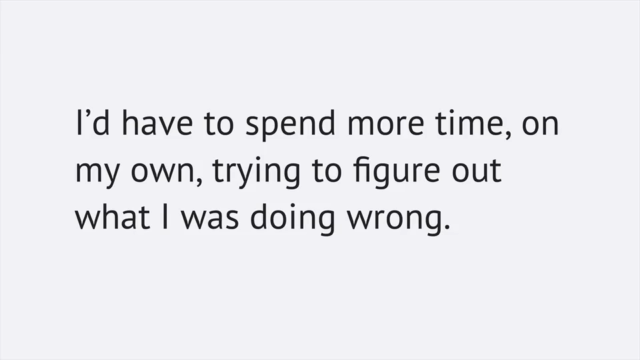The width and height of the screenshot is (640, 360).
Task: Click the standalone "I" before "was"
Action: pos(165,217)
